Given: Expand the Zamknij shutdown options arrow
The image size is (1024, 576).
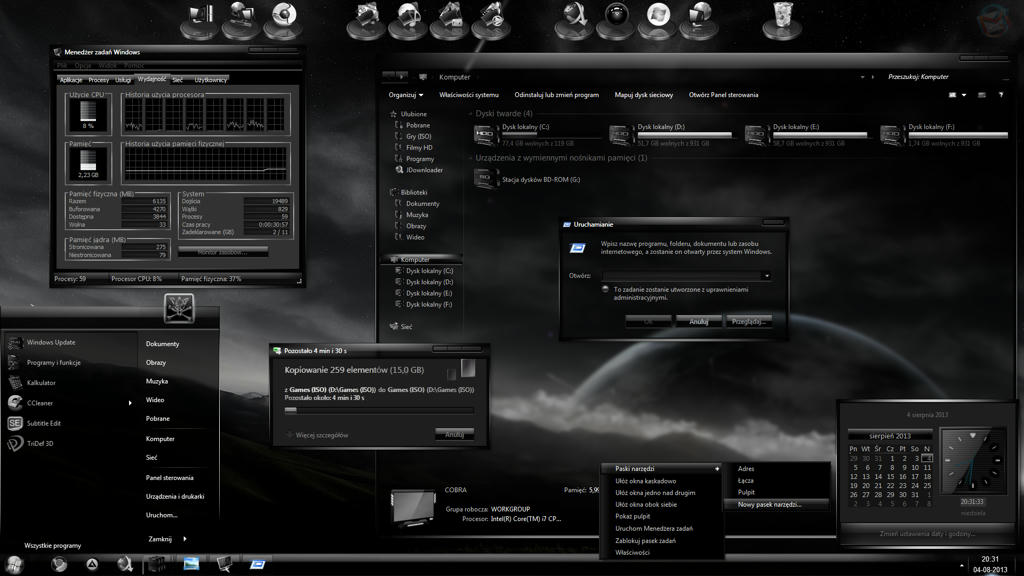Looking at the screenshot, I should pos(185,539).
